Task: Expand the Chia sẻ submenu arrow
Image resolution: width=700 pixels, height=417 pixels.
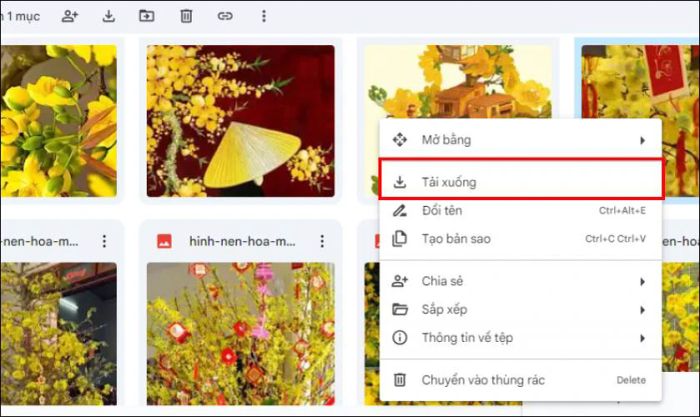Action: (x=642, y=282)
